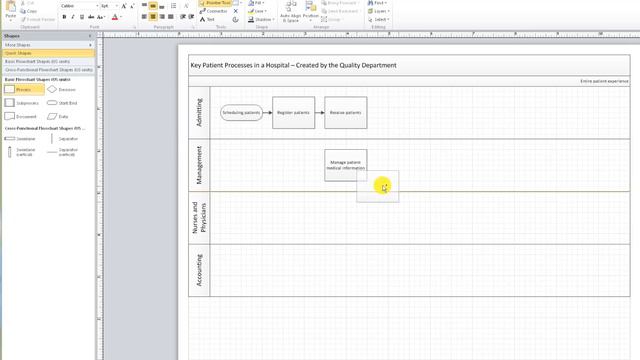Open the shape Fill dropdown
The image size is (640, 360).
pyautogui.click(x=256, y=3)
